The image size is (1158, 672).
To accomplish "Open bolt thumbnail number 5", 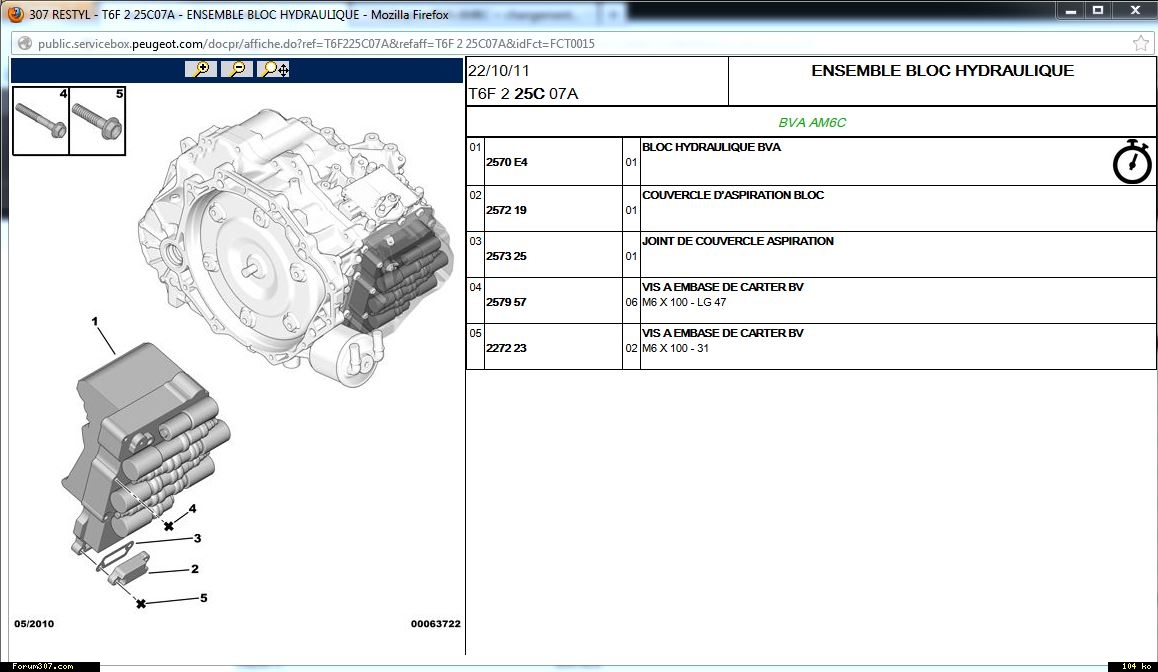I will pyautogui.click(x=98, y=120).
